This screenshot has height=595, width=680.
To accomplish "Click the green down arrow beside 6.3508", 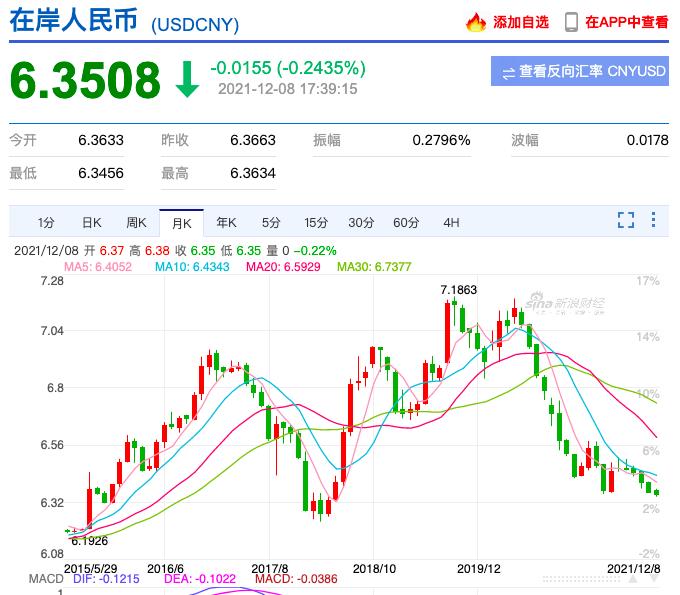I will [187, 80].
